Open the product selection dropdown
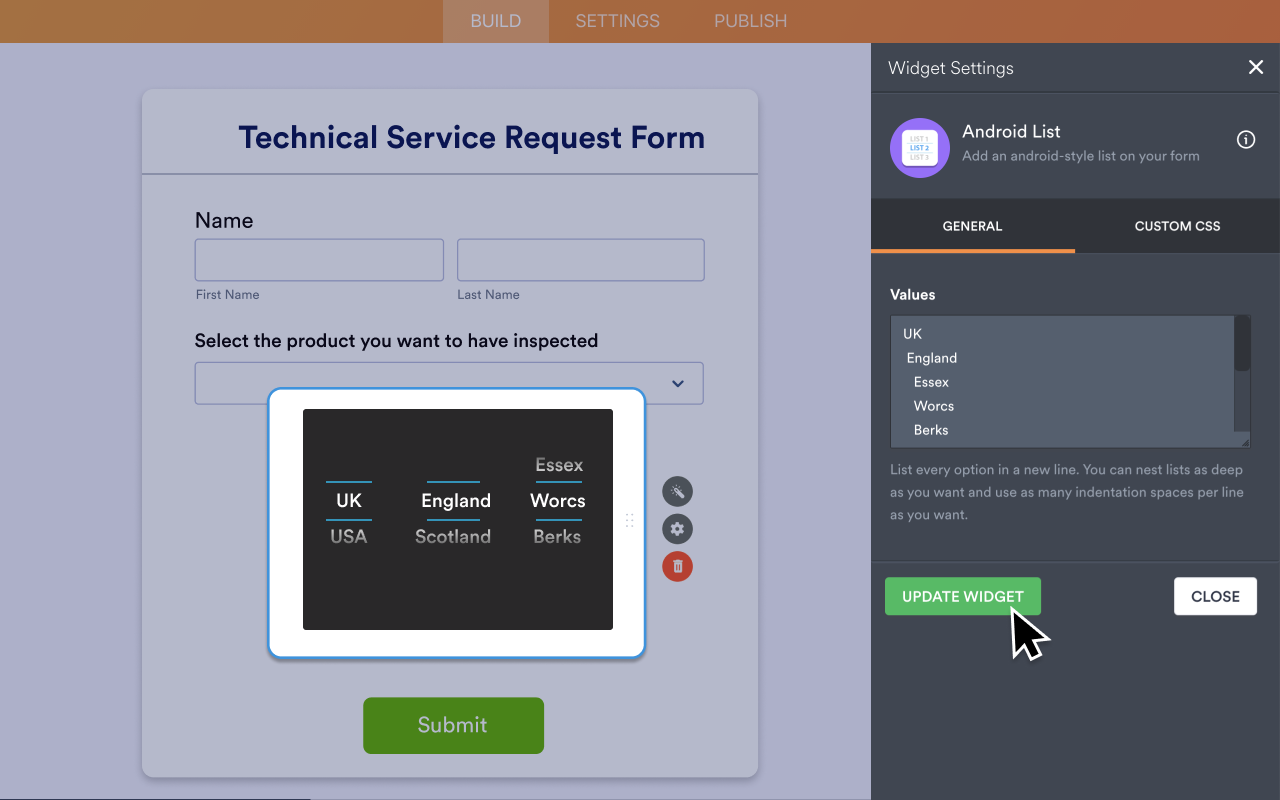 [x=677, y=383]
